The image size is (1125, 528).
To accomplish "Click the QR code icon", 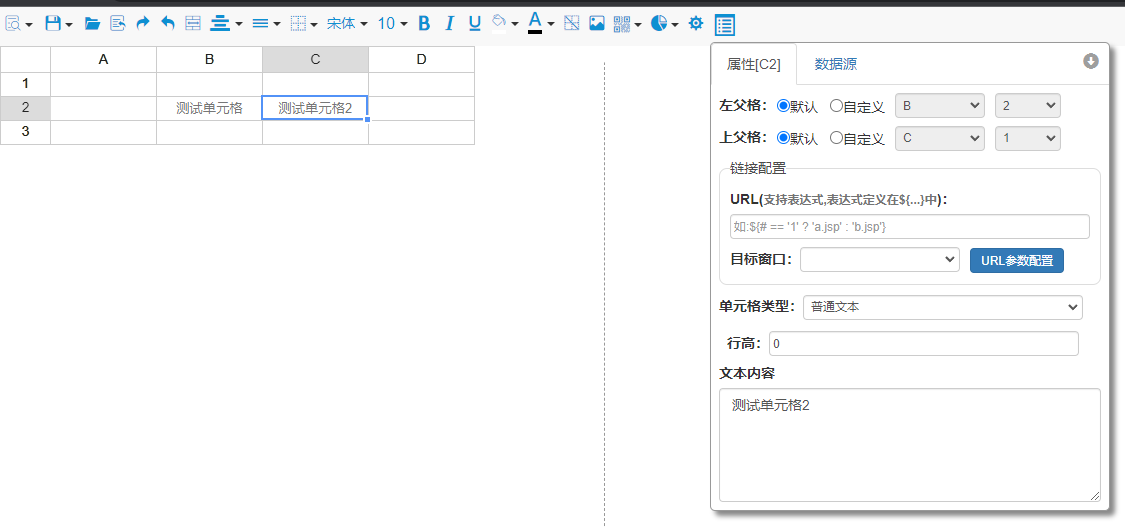I will point(622,24).
